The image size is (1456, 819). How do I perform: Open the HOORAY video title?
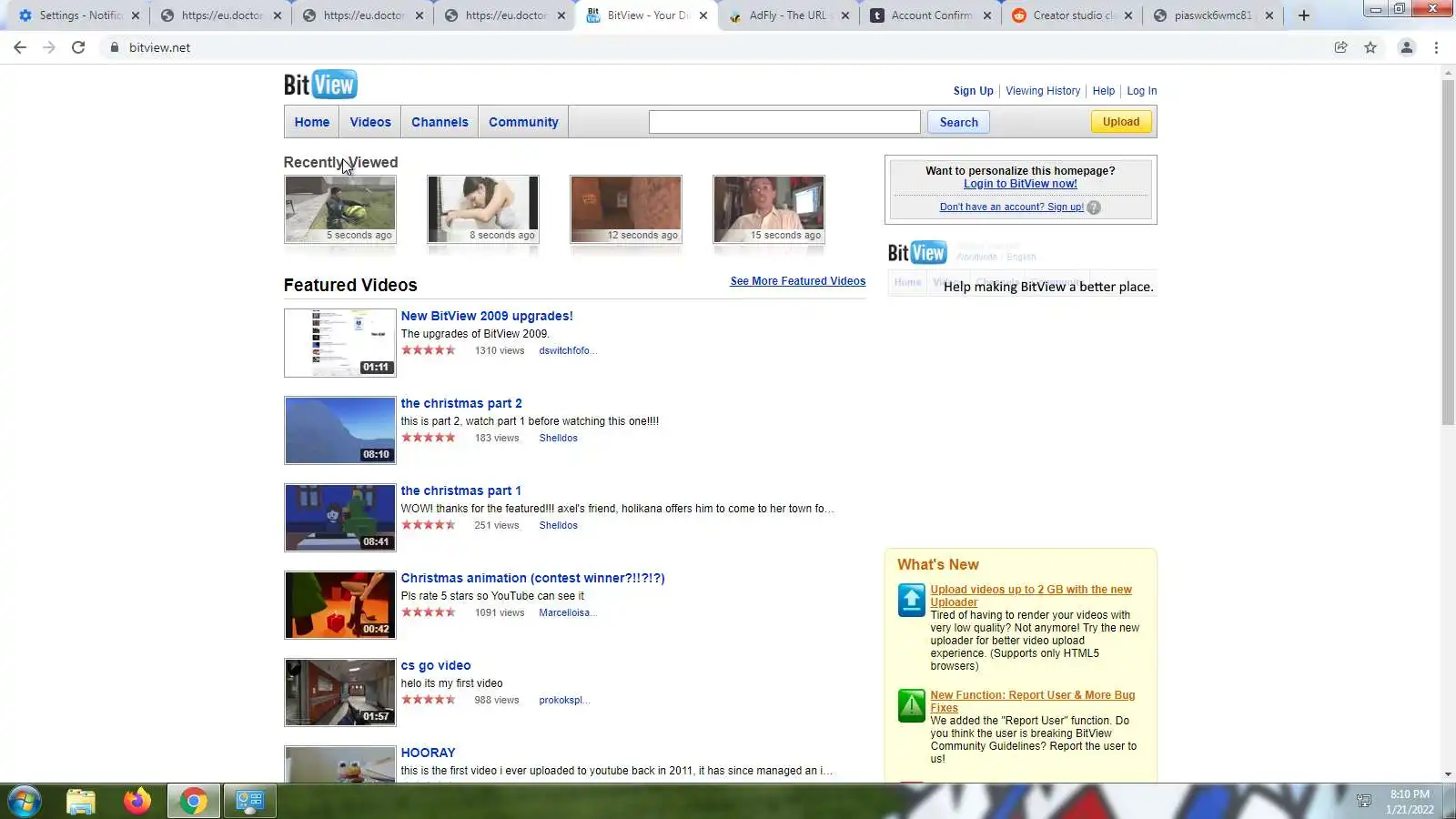(x=429, y=753)
